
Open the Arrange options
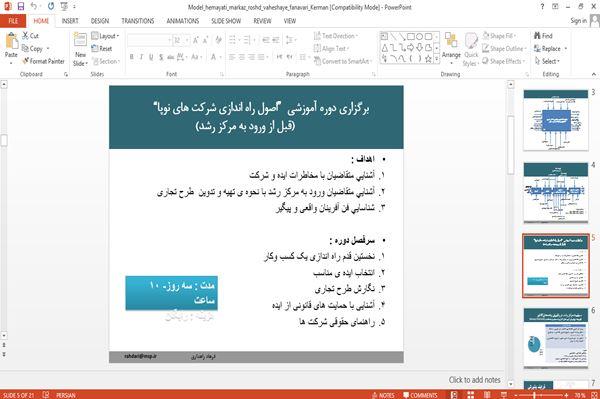(x=451, y=48)
